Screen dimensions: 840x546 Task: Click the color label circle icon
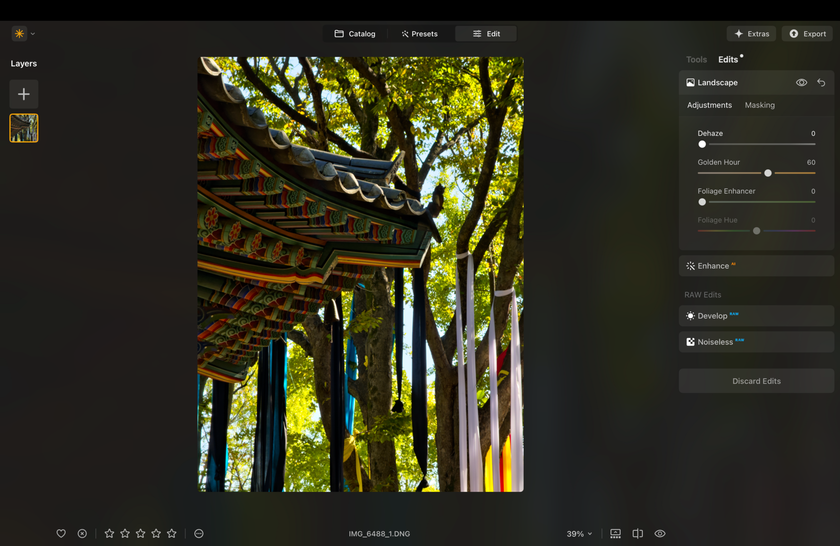[199, 534]
